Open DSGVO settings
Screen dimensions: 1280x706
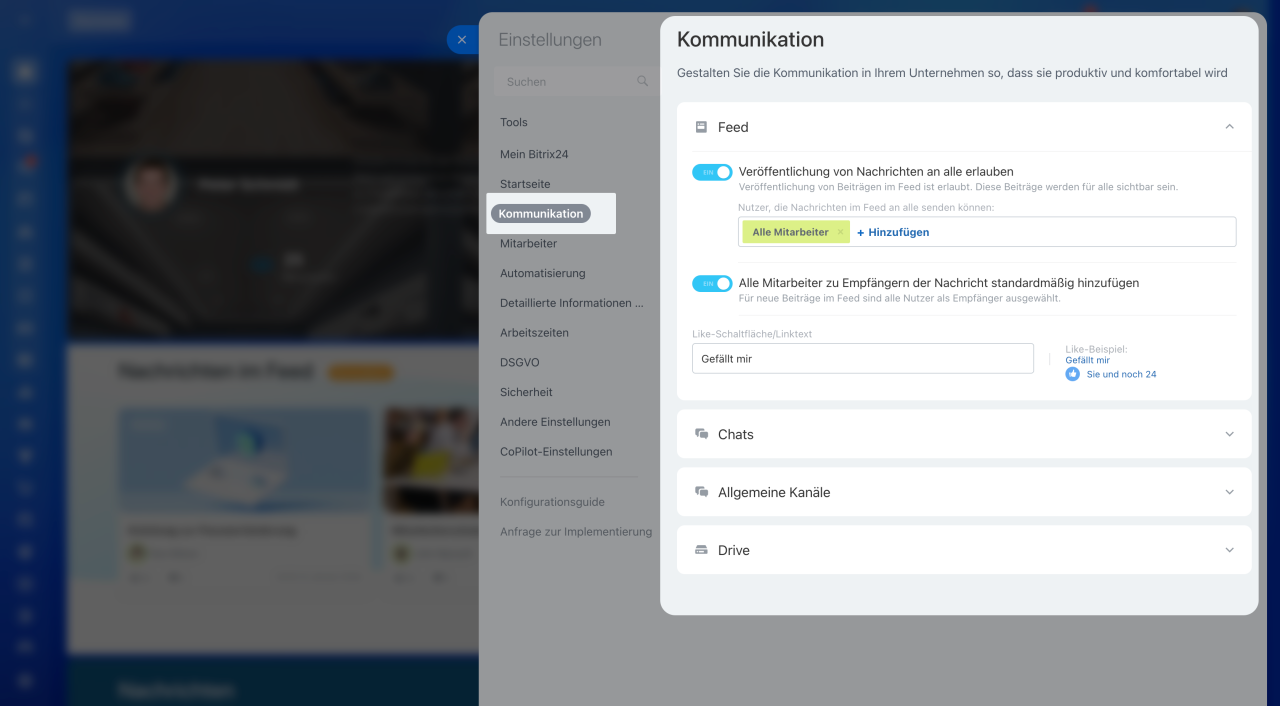click(x=519, y=362)
